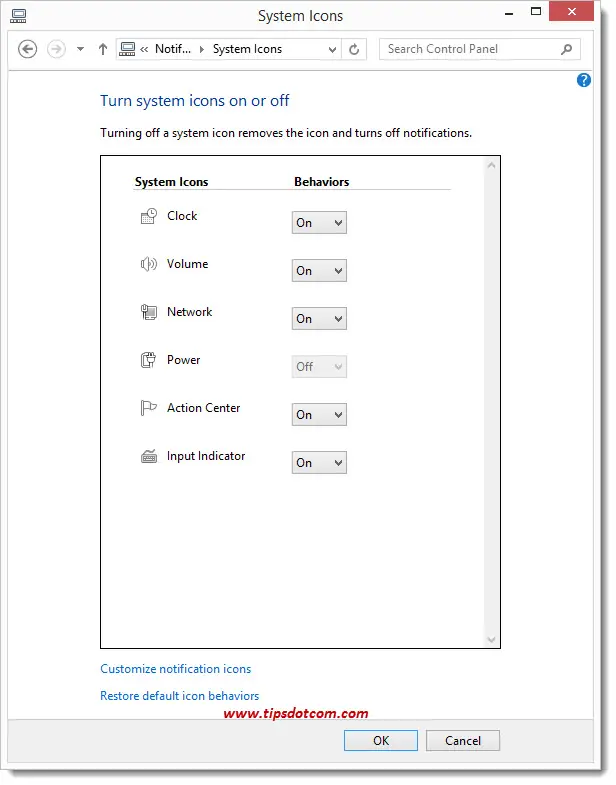
Task: Click the Cancel button
Action: (463, 741)
